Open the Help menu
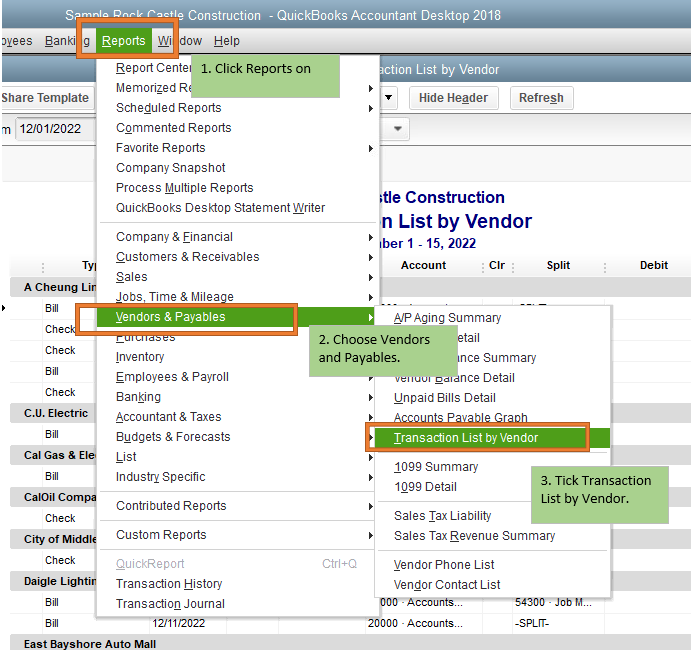The width and height of the screenshot is (694, 650). pos(227,41)
